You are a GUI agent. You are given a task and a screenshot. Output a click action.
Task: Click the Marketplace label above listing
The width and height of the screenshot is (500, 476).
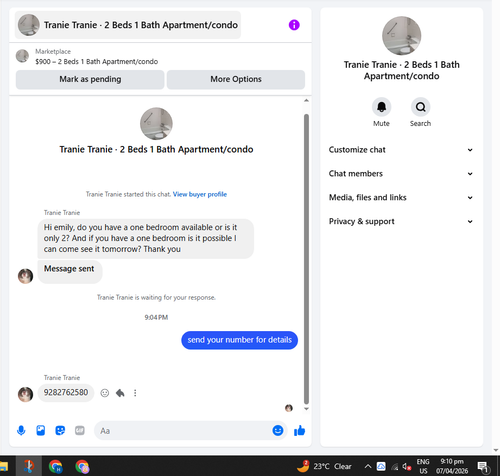[x=53, y=52]
